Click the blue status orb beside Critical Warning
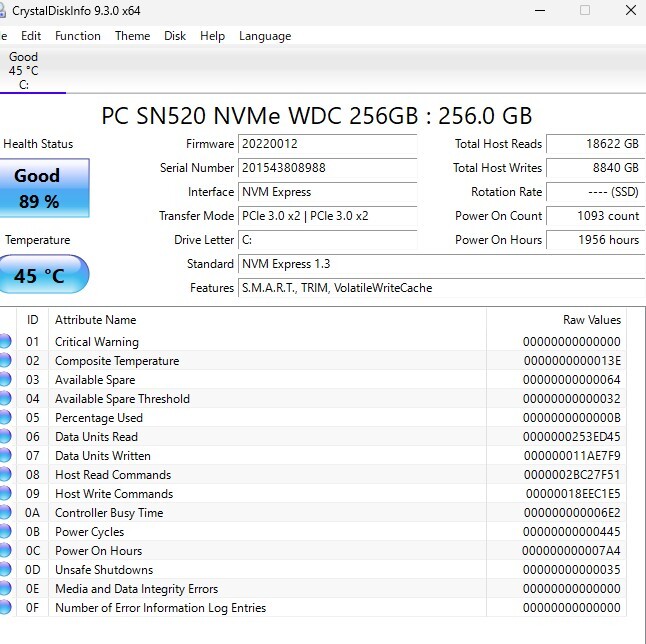 tap(5, 342)
